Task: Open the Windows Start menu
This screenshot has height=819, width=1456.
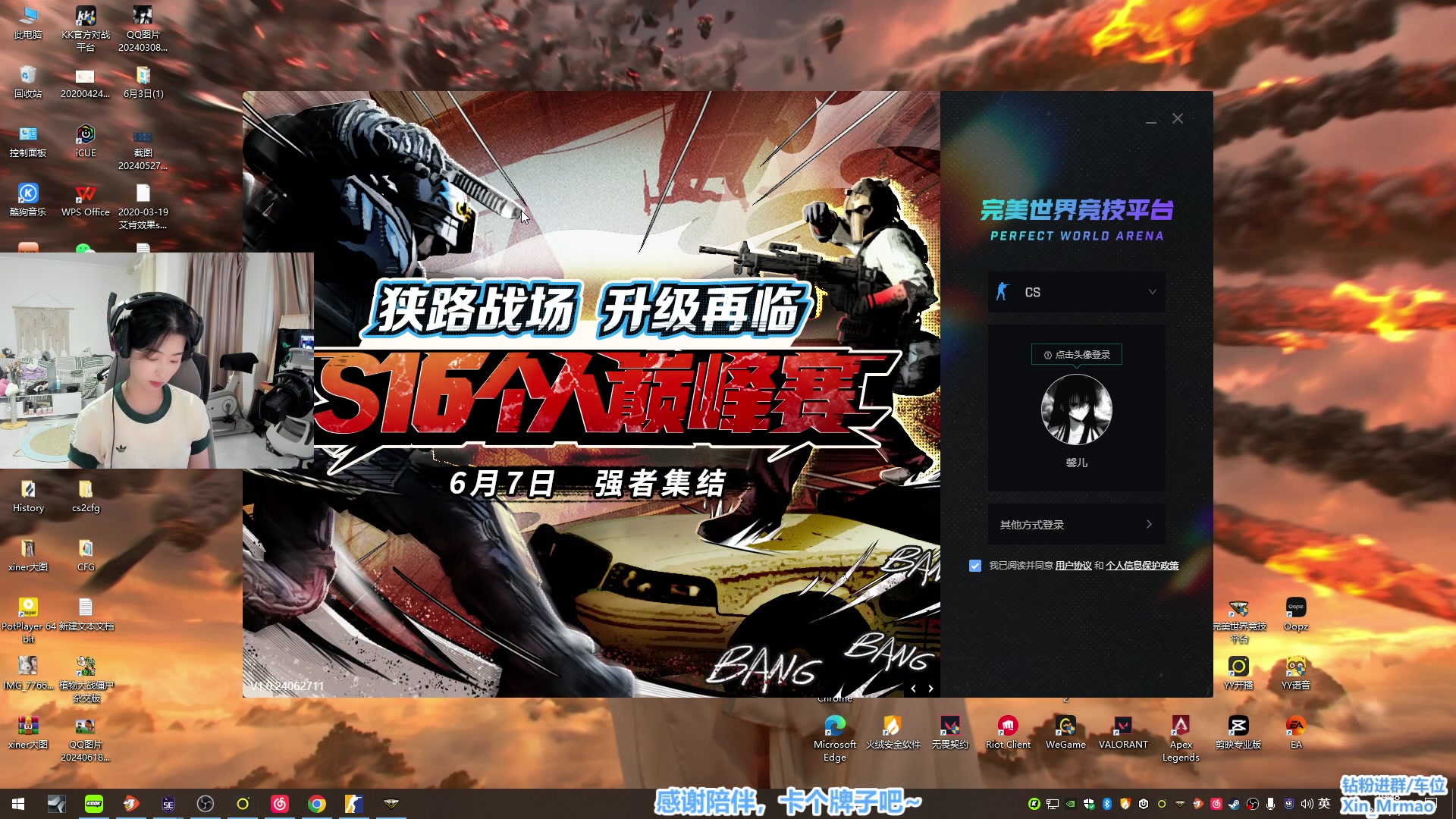Action: [x=18, y=804]
